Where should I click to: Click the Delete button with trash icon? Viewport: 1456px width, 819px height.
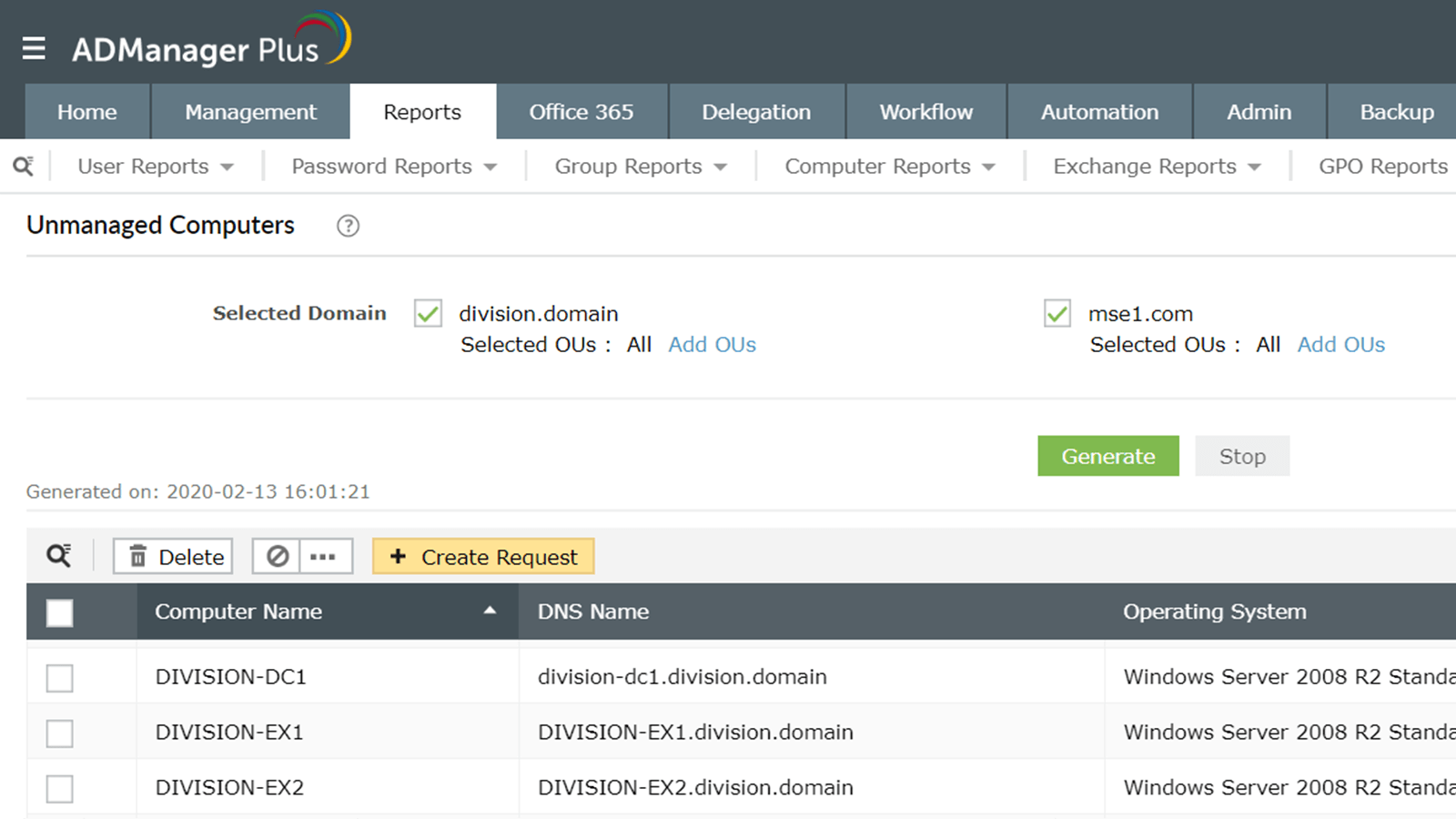(x=173, y=556)
